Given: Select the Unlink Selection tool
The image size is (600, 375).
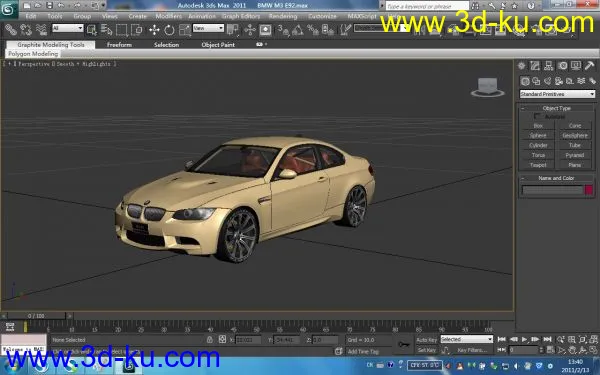Looking at the screenshot, I should point(26,29).
